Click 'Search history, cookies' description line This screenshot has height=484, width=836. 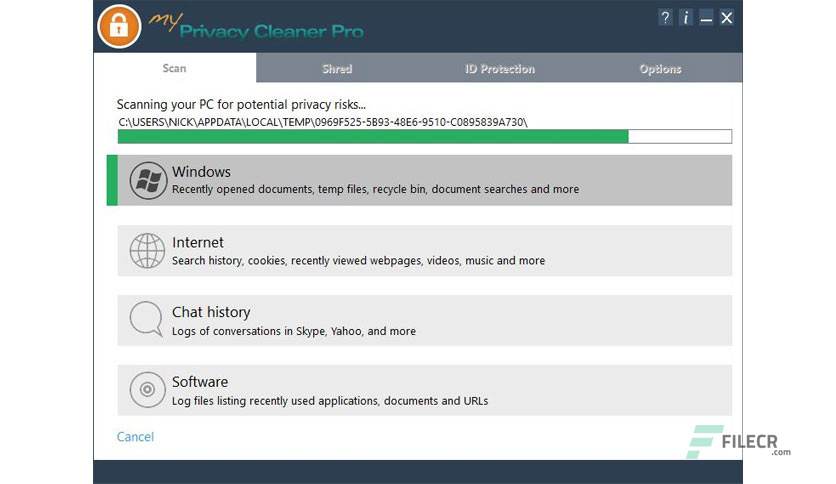(x=358, y=261)
